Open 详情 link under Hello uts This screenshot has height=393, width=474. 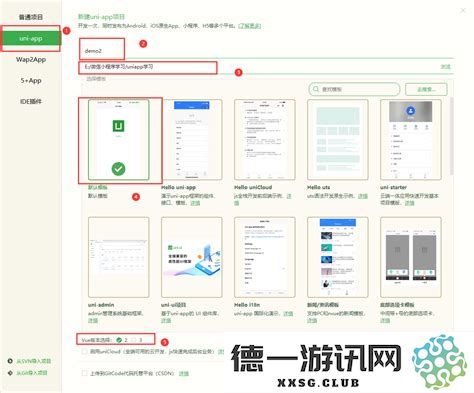363,196
